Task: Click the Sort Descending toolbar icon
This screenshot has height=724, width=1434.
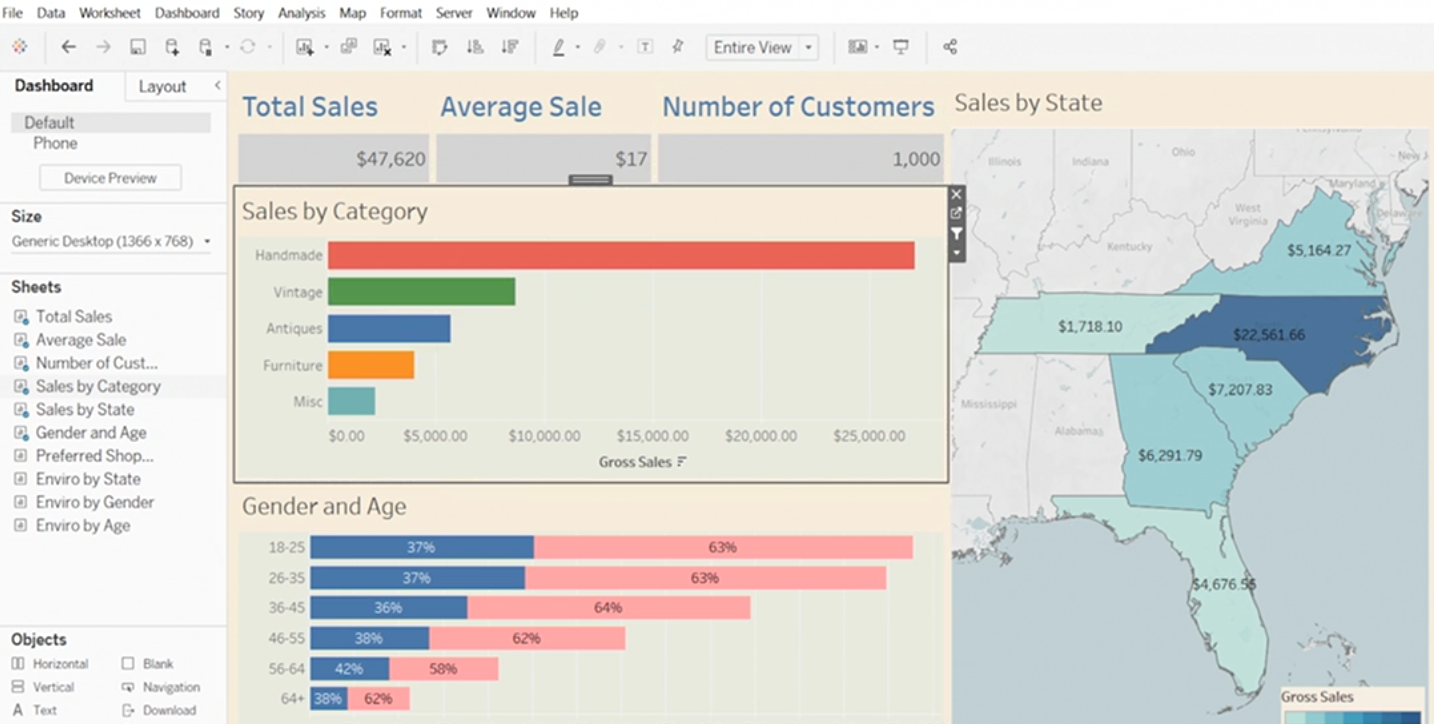Action: click(x=510, y=47)
